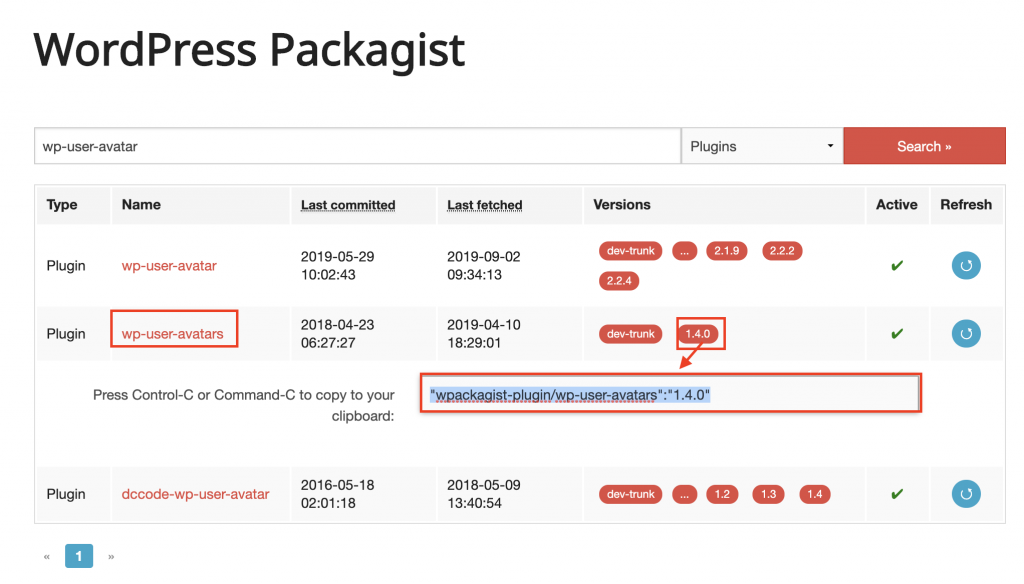1024x584 pixels.
Task: Click last fetched date 2019-09-02 09:34:13
Action: coord(484,265)
